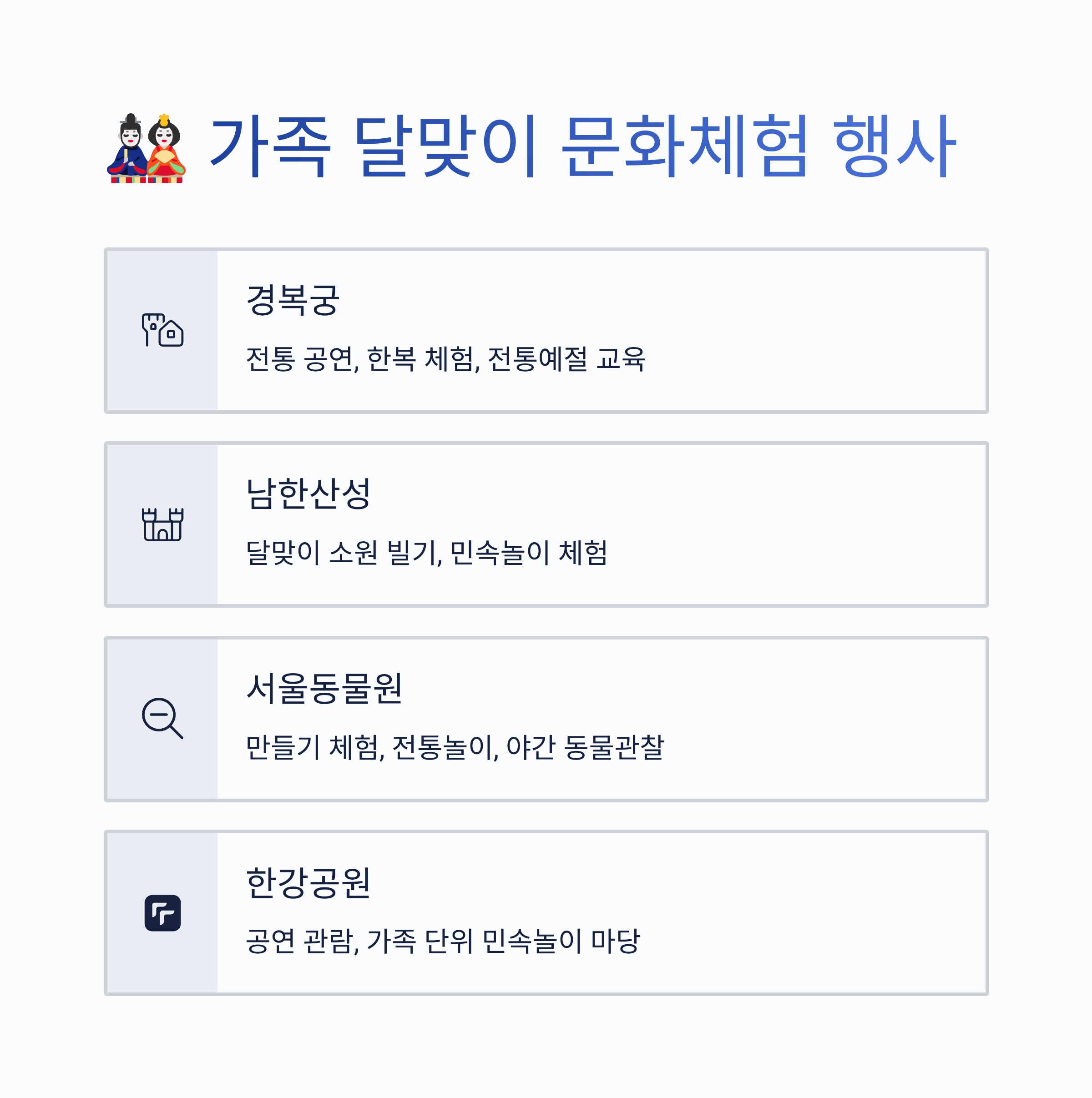Click the castle fortress icon beside 남한산성
Viewport: 1092px width, 1098px height.
[x=162, y=524]
